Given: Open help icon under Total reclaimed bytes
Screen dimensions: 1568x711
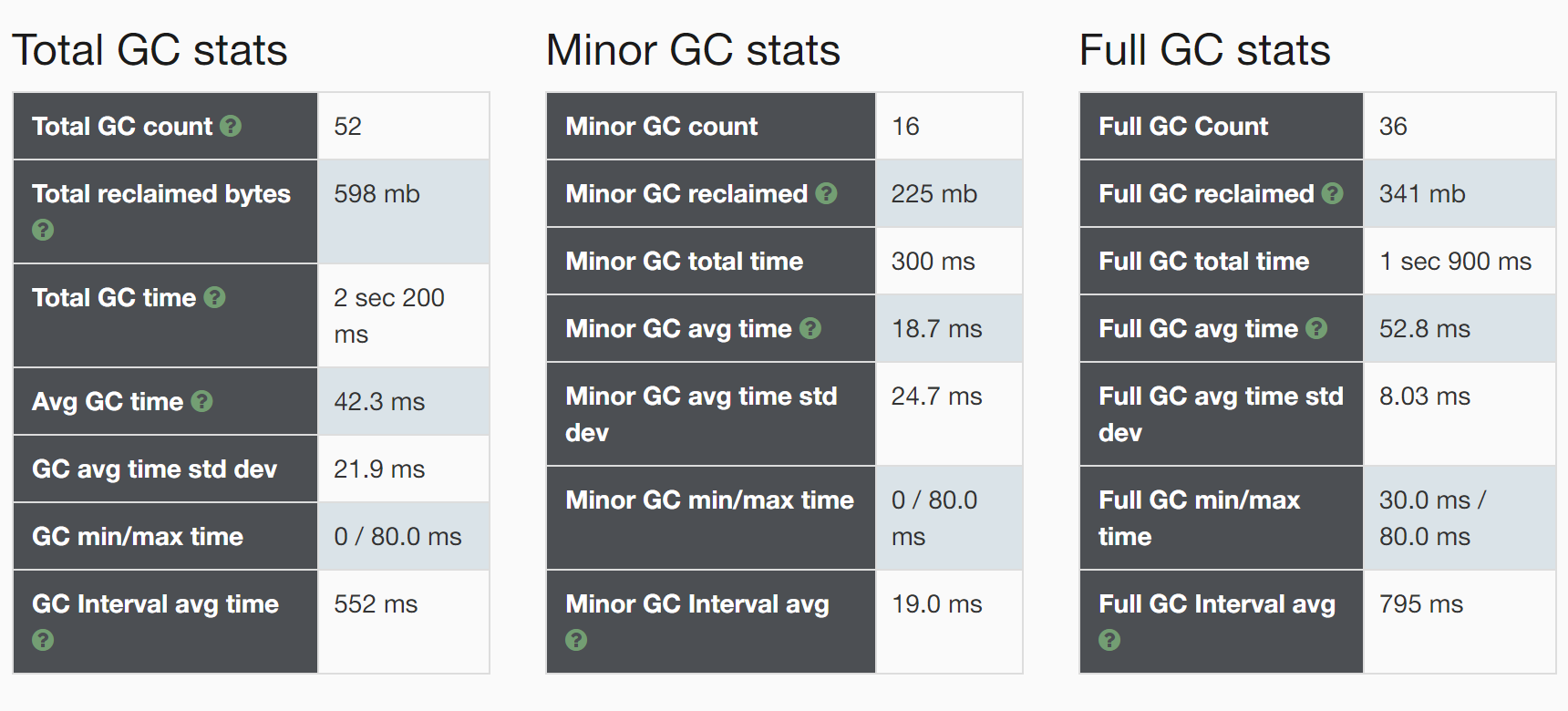Looking at the screenshot, I should tap(43, 230).
